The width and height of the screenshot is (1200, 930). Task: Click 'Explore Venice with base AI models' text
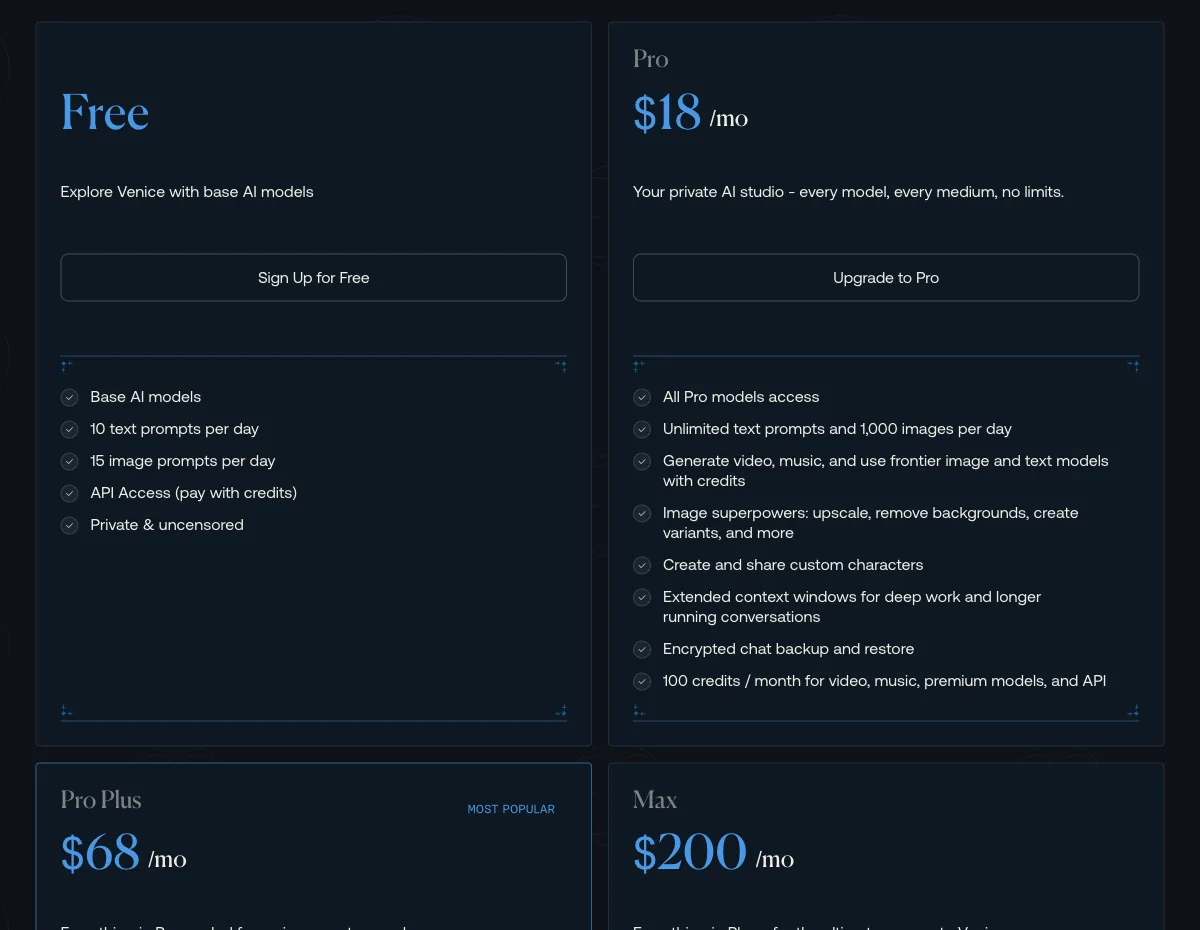(x=187, y=191)
